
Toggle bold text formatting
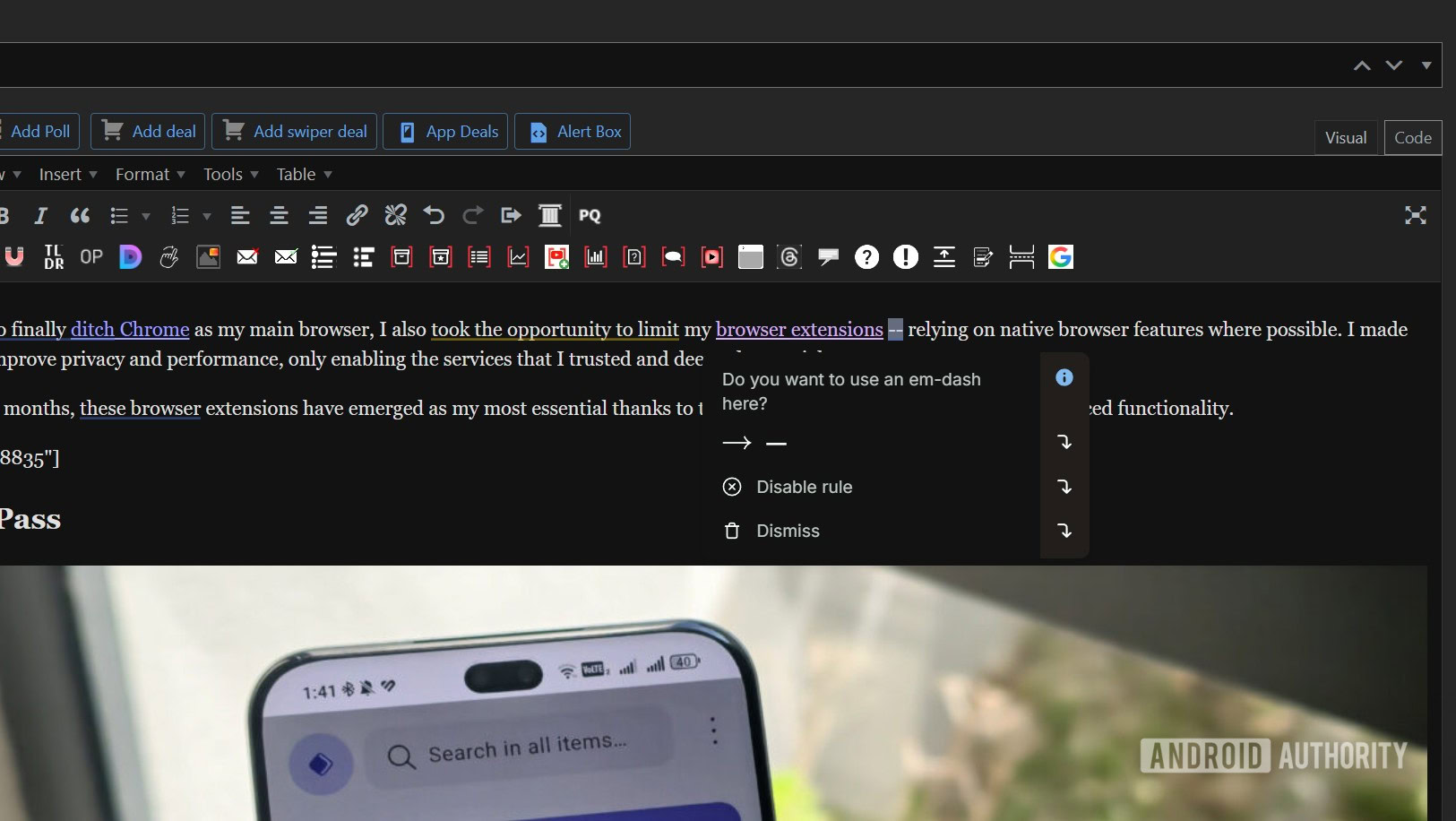[x=4, y=215]
